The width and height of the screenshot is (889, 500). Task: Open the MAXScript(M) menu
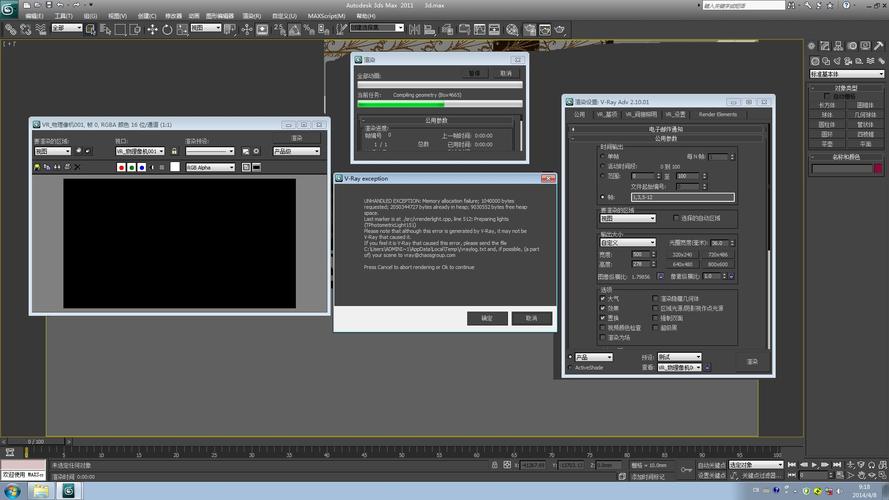(x=326, y=16)
